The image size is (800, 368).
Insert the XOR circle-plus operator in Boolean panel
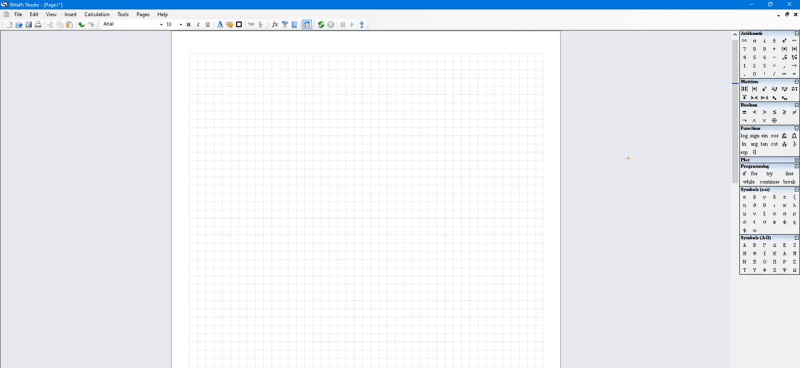tap(774, 120)
